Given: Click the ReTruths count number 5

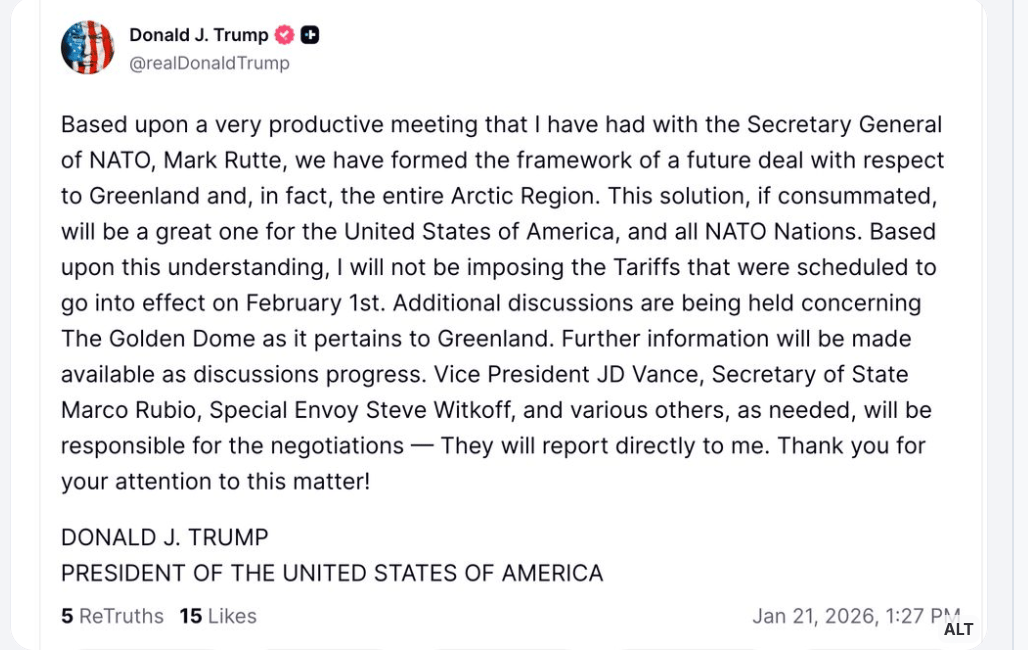Looking at the screenshot, I should (x=67, y=616).
